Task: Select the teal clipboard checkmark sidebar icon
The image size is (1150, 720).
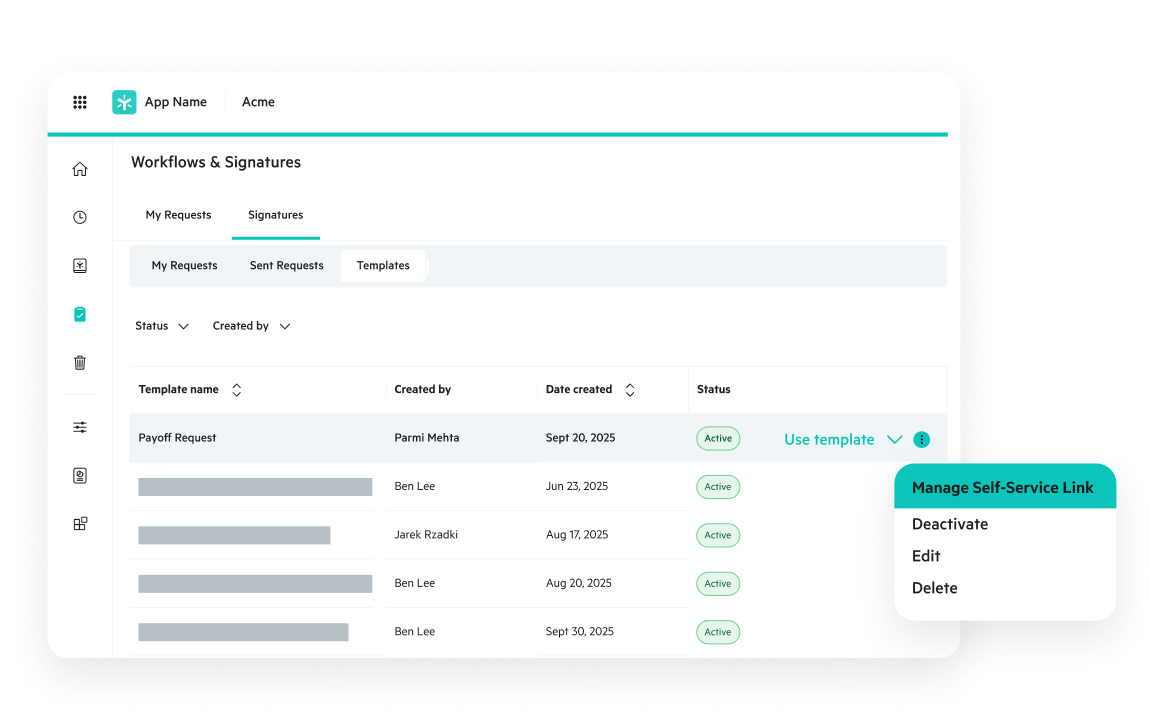Action: (x=80, y=315)
